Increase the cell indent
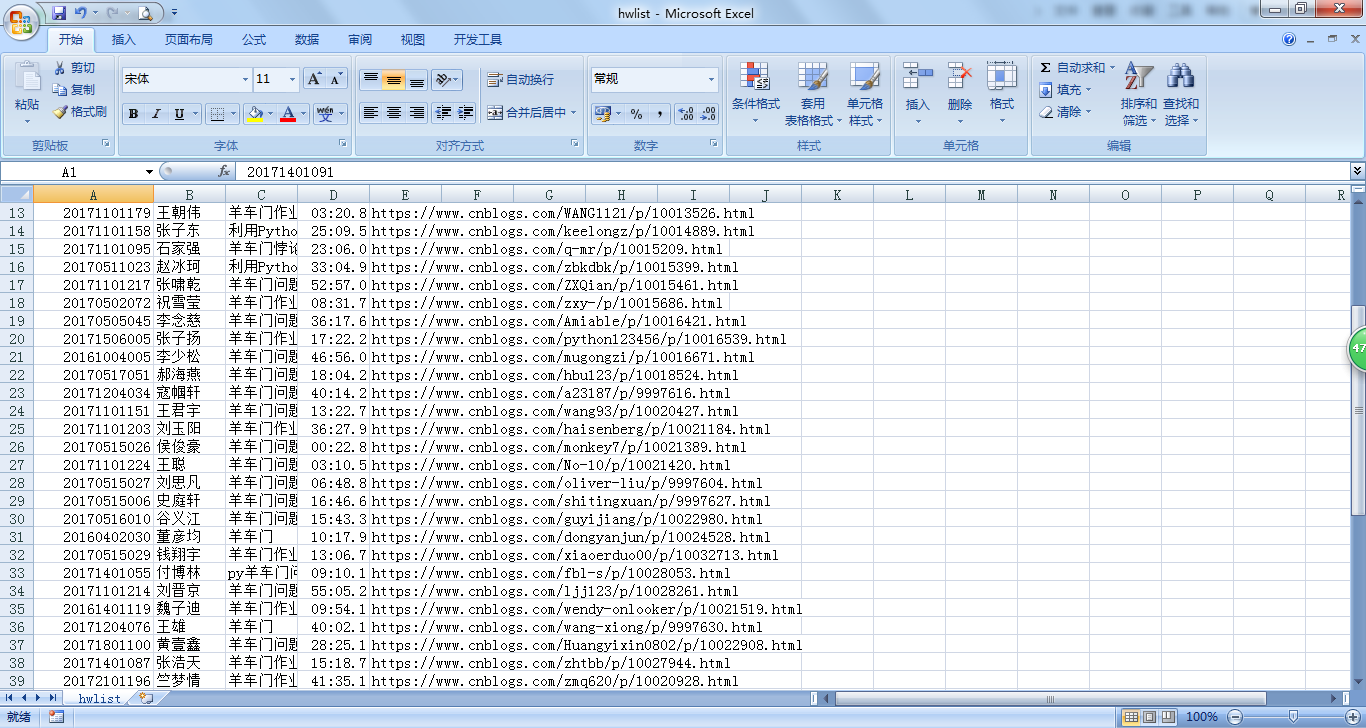 (x=466, y=113)
